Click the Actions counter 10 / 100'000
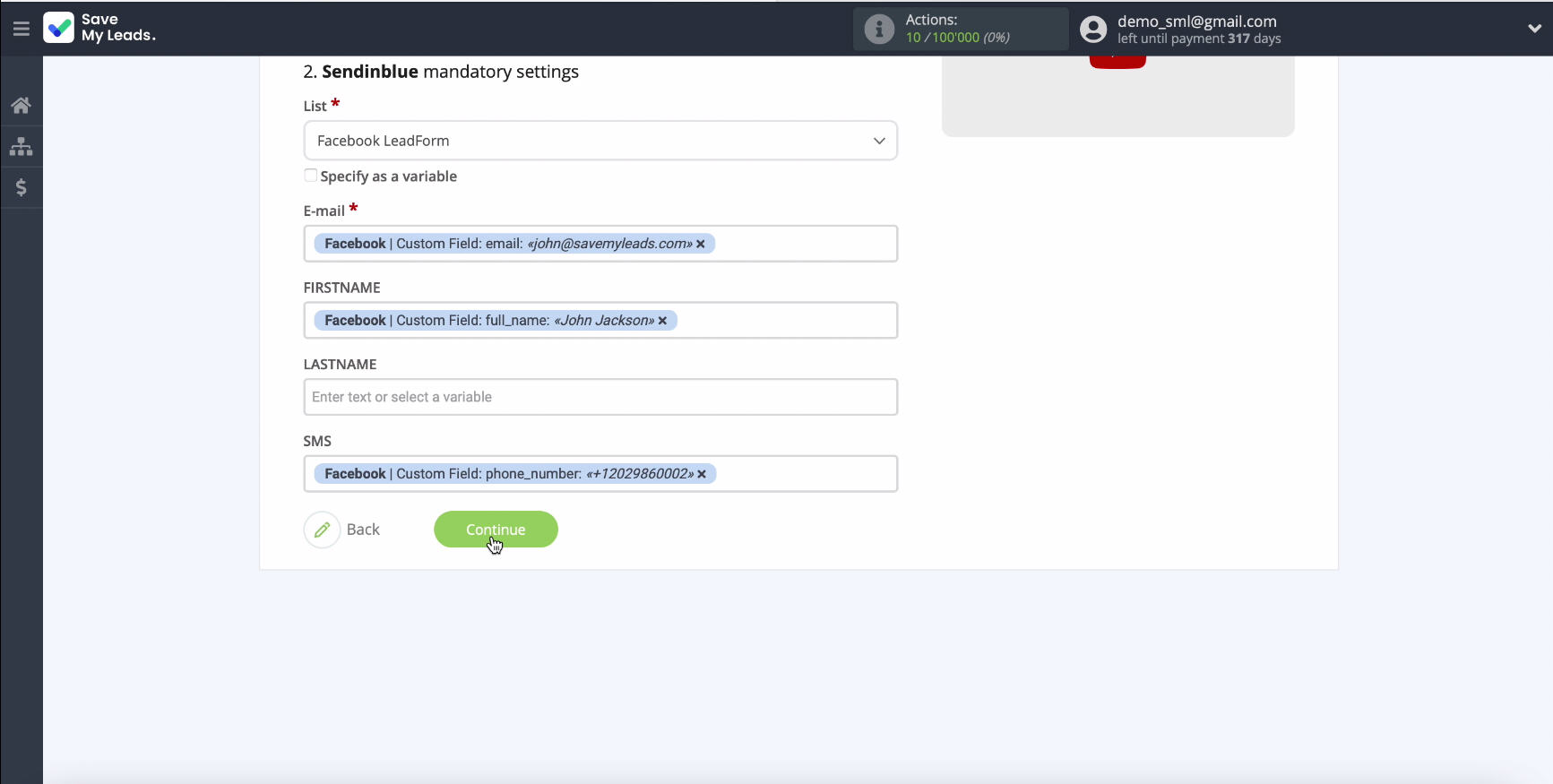1553x784 pixels. point(957,38)
